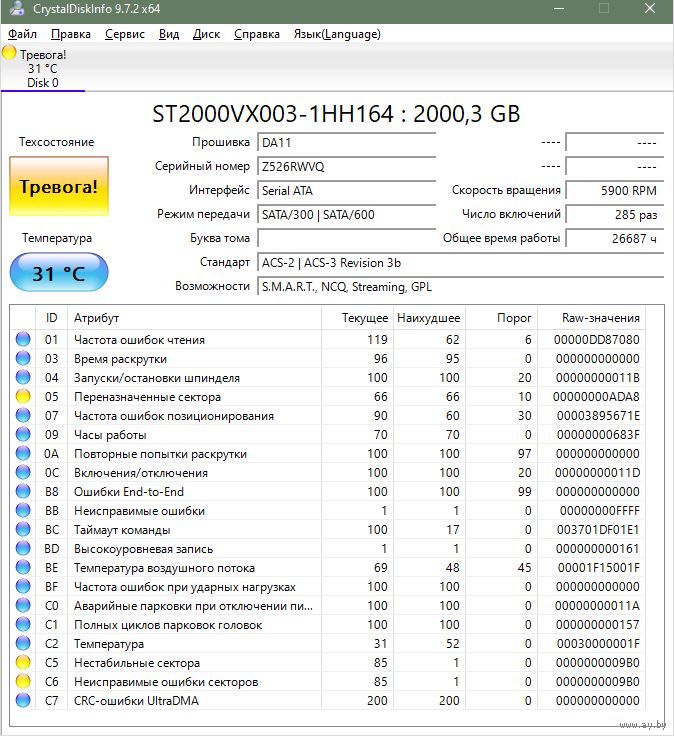Open the Диск menu
The image size is (674, 736).
[x=206, y=34]
